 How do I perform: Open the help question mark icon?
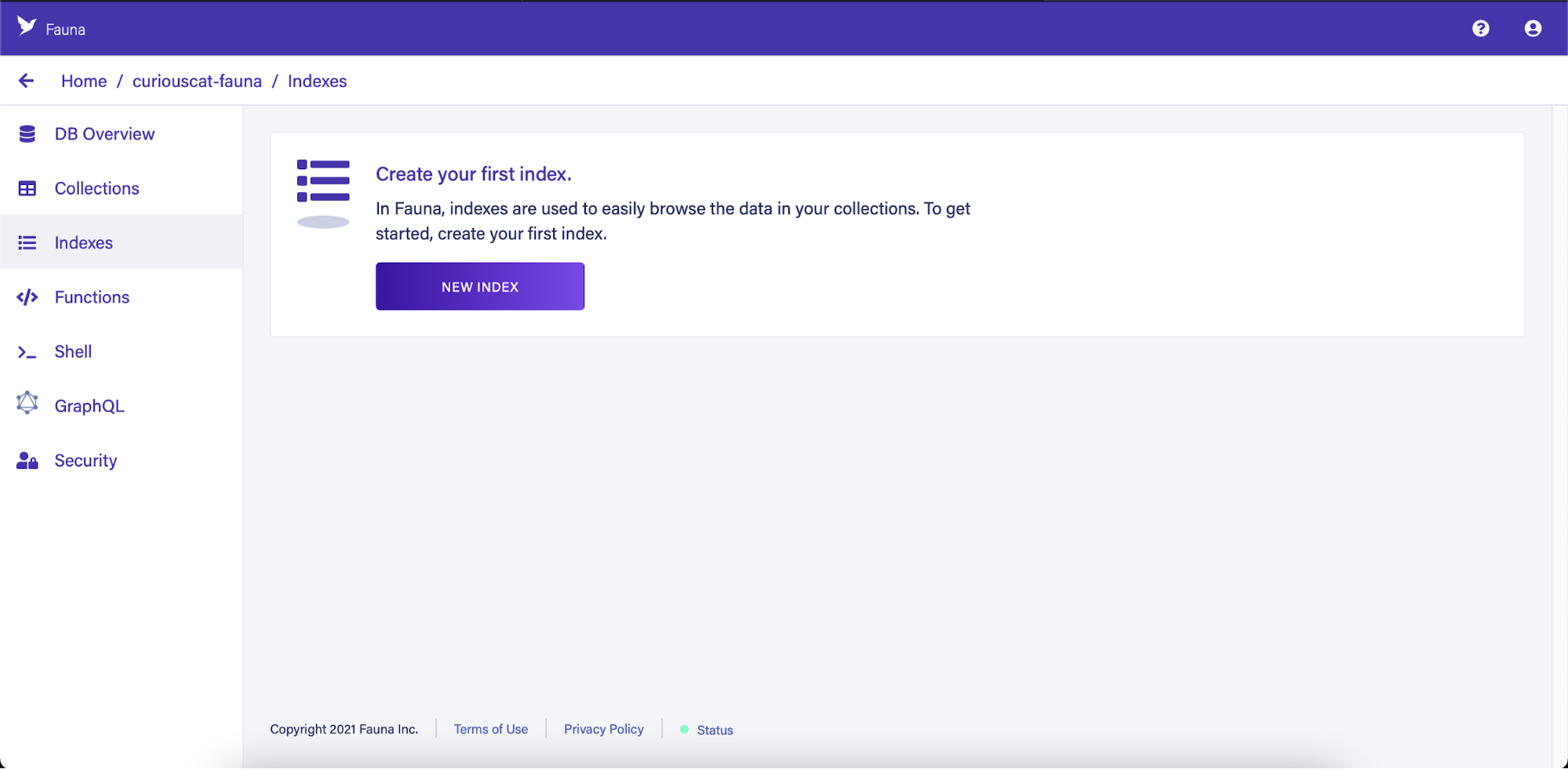(1480, 28)
